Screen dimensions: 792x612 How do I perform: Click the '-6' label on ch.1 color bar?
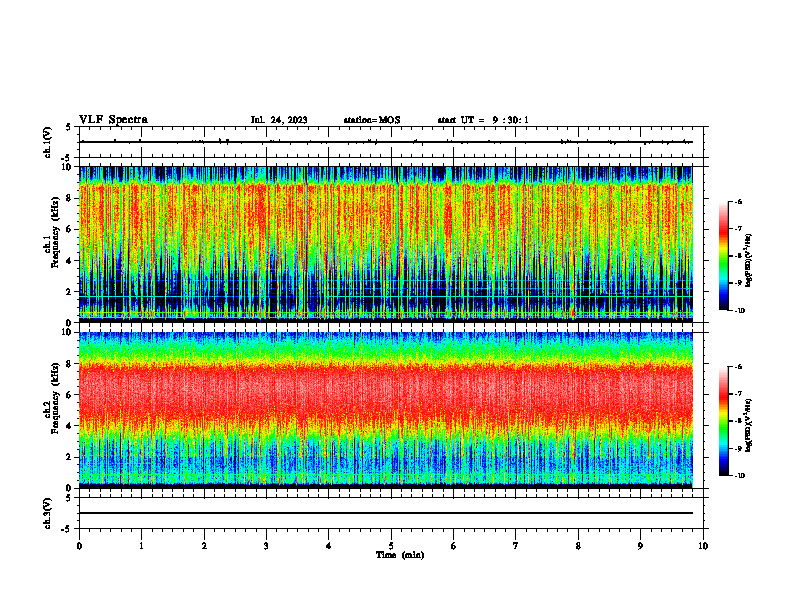click(738, 201)
